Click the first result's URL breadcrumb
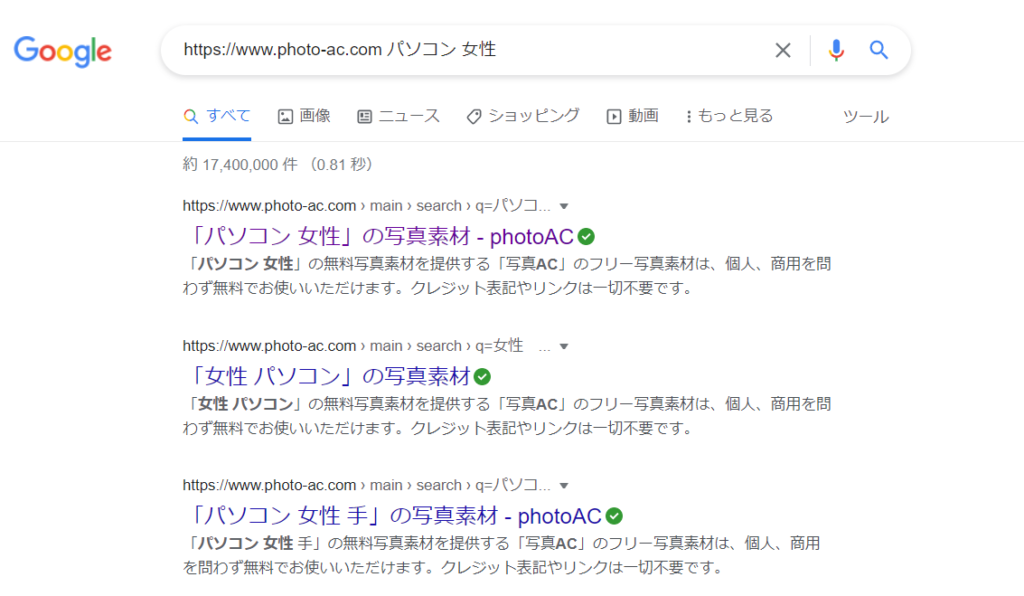The height and width of the screenshot is (596, 1024). (366, 206)
